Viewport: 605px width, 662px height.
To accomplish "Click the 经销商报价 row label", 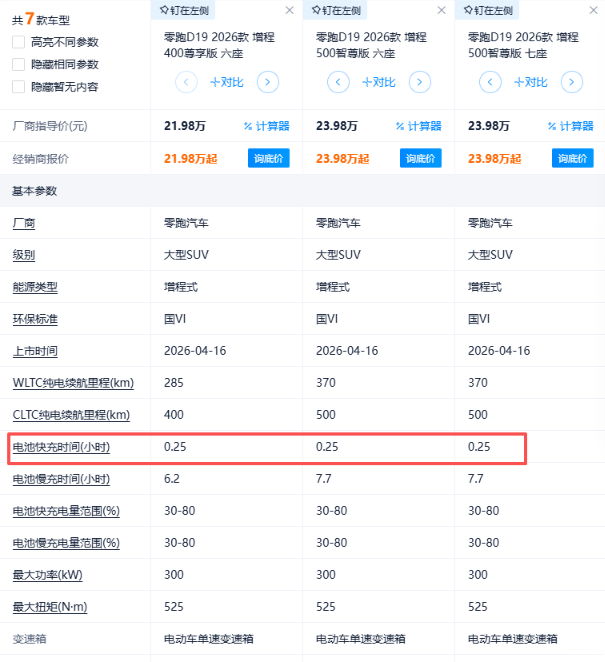I will (40, 159).
